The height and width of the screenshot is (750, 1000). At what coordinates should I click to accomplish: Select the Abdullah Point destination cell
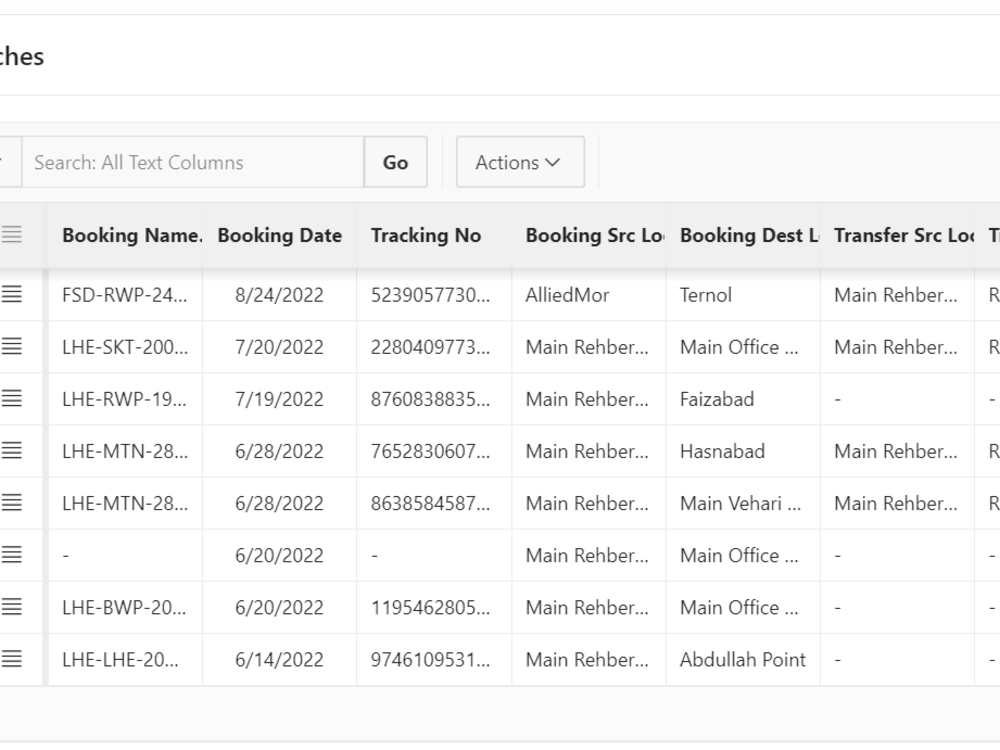[x=742, y=659]
